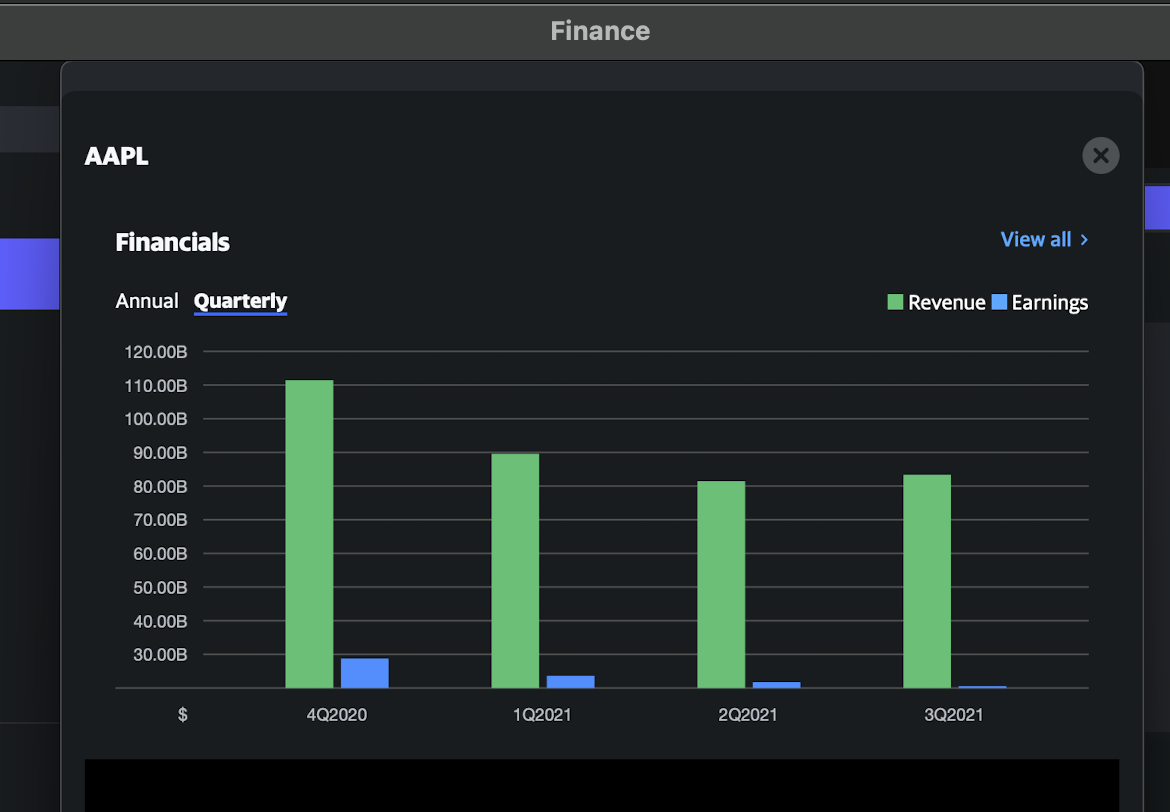The height and width of the screenshot is (812, 1170).
Task: Select the Quarterly tab
Action: pyautogui.click(x=240, y=302)
